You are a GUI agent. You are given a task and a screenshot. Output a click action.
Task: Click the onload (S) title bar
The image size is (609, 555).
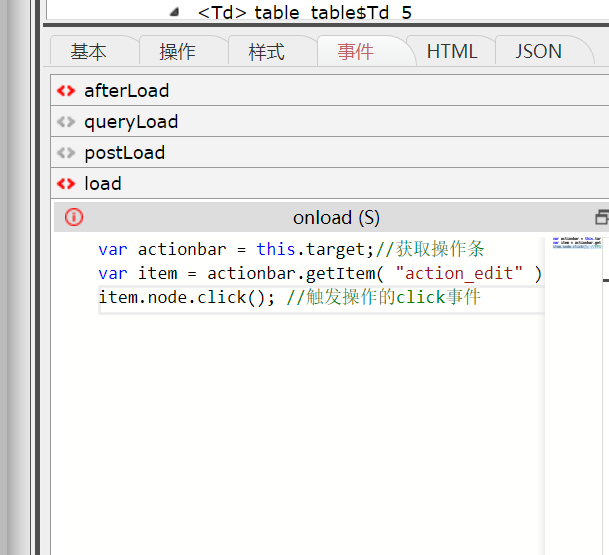[x=336, y=217]
